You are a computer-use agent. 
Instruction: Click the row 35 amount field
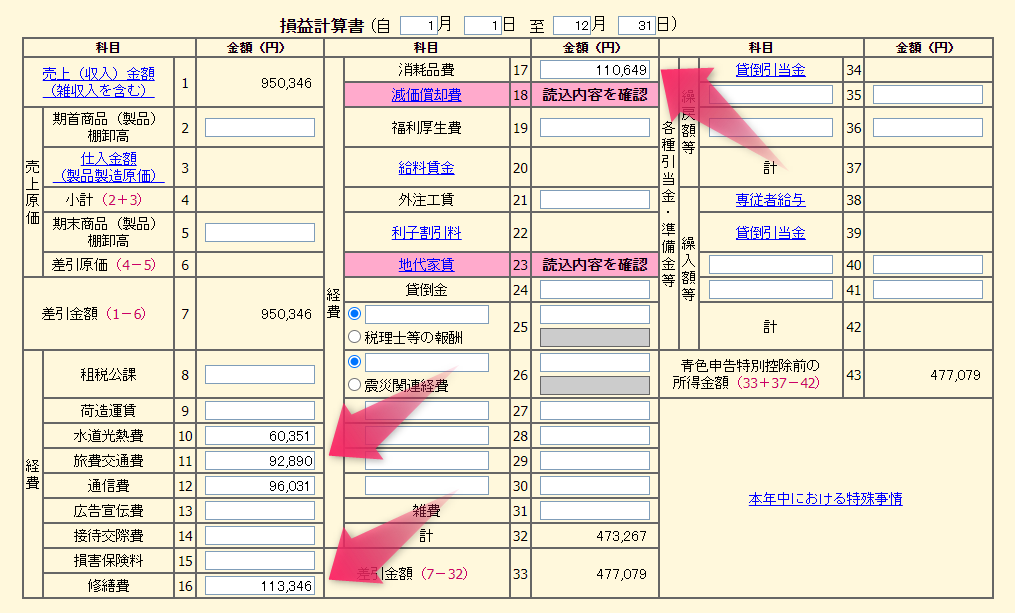tap(928, 95)
